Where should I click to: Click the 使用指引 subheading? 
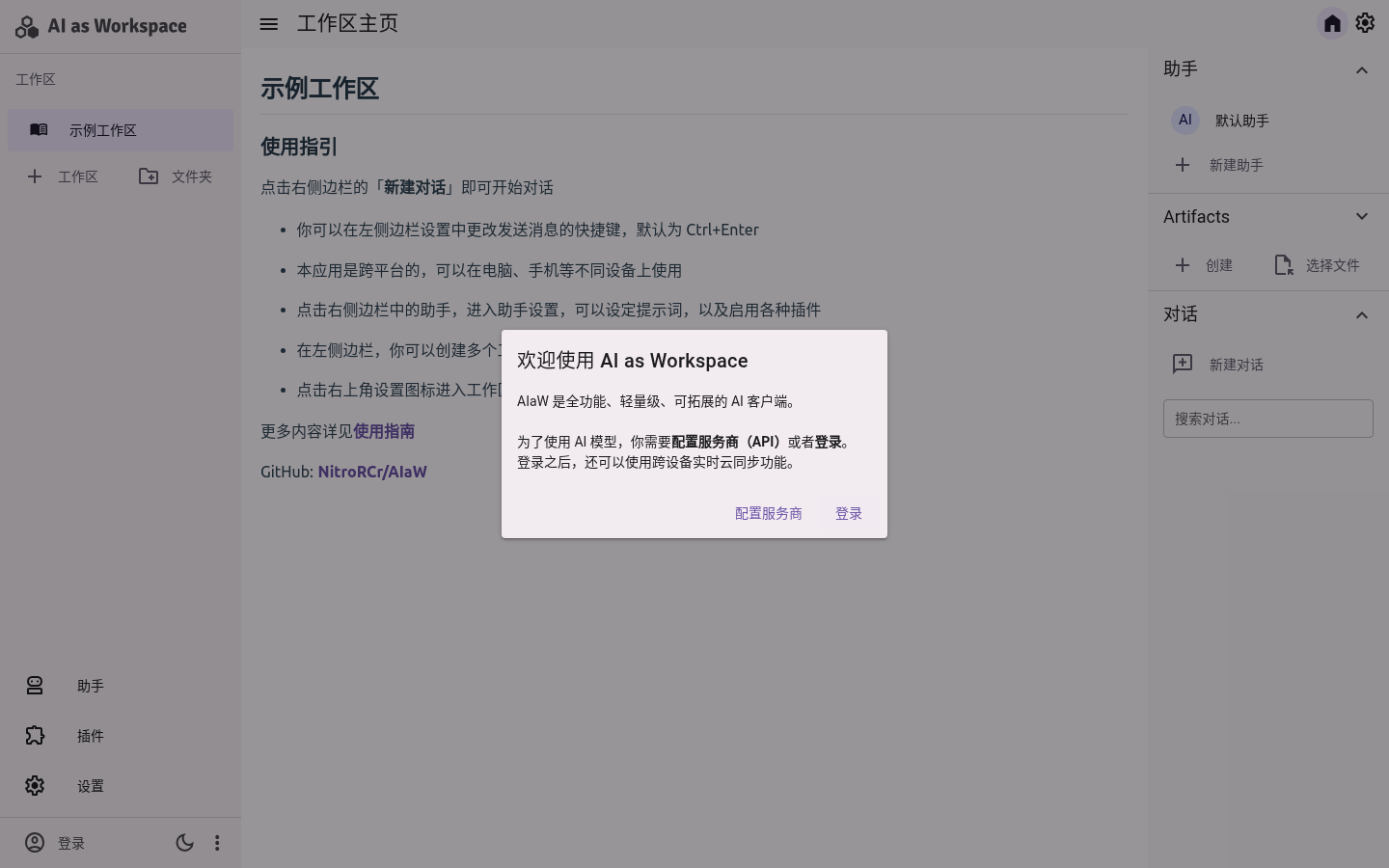coord(299,147)
